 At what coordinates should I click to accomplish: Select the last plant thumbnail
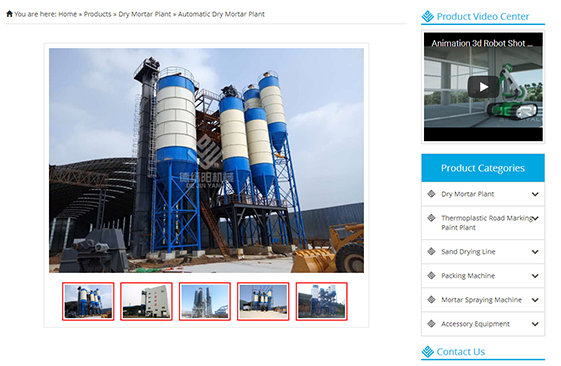[322, 301]
